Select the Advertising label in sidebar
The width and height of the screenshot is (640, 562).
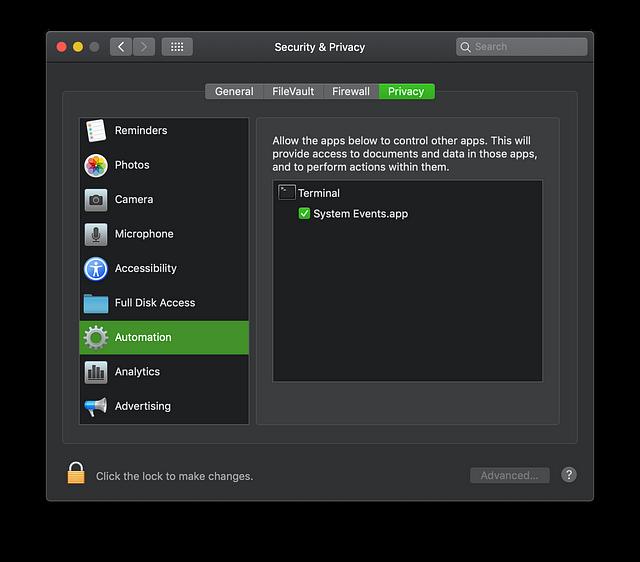pos(142,406)
